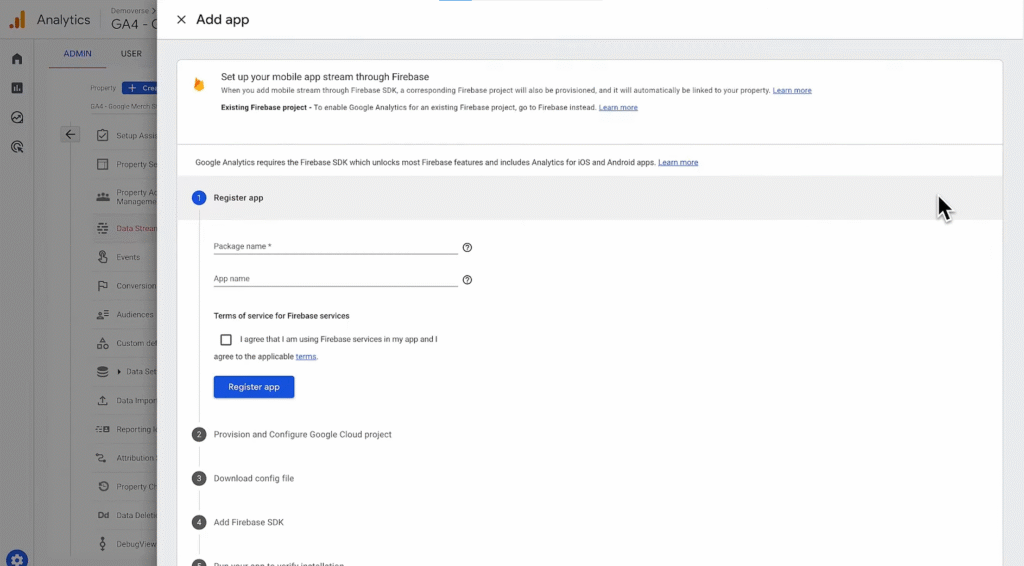Open Data Import upload icon
Image resolution: width=1024 pixels, height=566 pixels.
103,400
